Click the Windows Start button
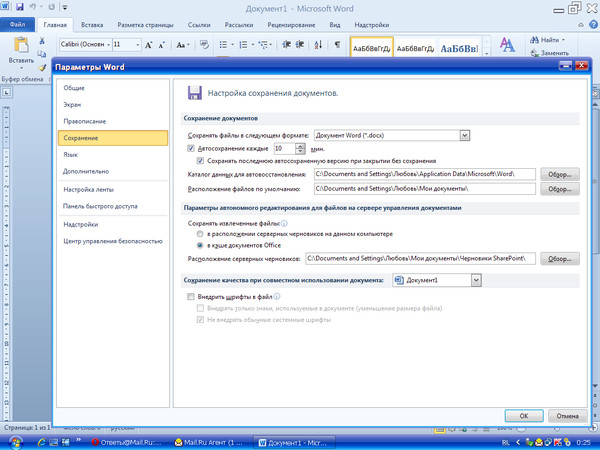 point(16,443)
